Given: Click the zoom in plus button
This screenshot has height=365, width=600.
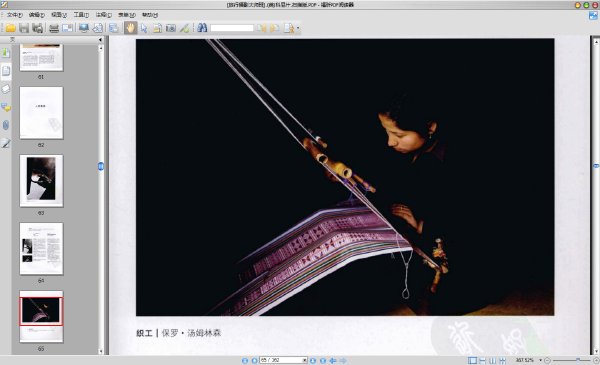Looking at the screenshot, I should (596, 360).
